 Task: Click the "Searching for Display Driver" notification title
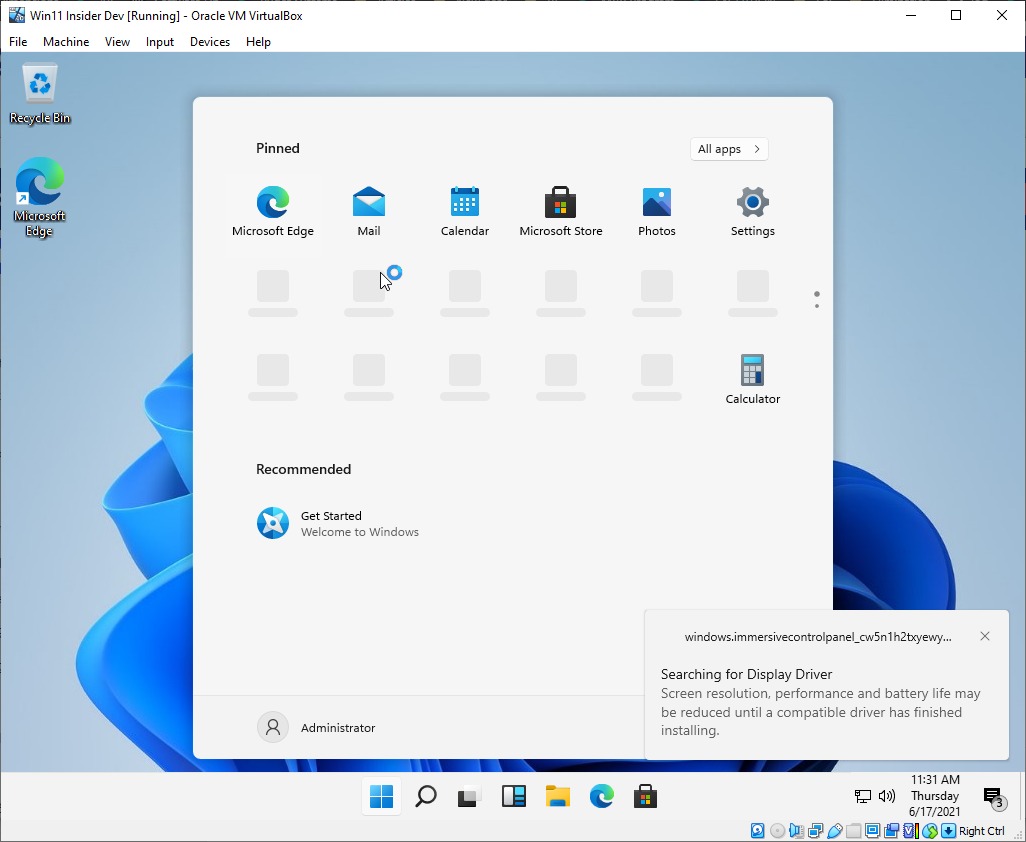point(747,674)
